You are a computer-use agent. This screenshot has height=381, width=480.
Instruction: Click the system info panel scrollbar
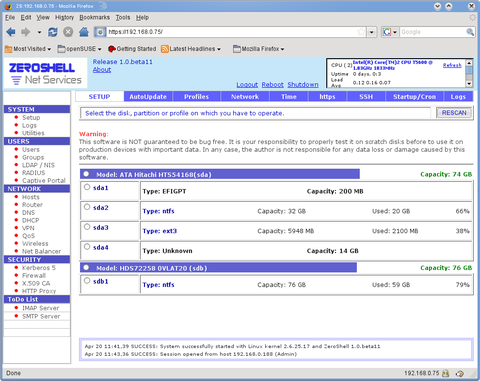coord(469,73)
